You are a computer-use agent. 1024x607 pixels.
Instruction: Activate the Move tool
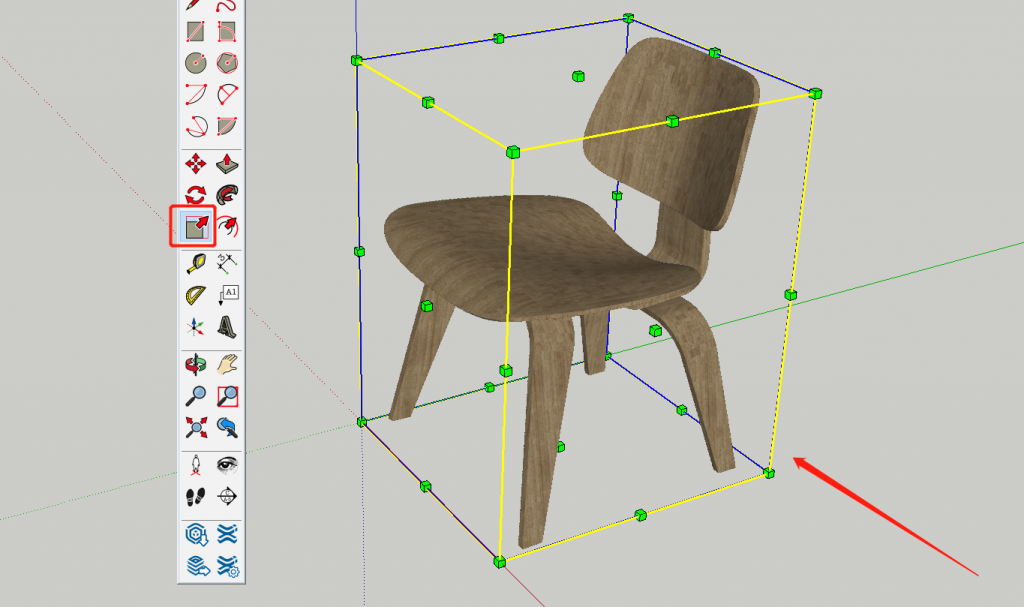click(195, 163)
